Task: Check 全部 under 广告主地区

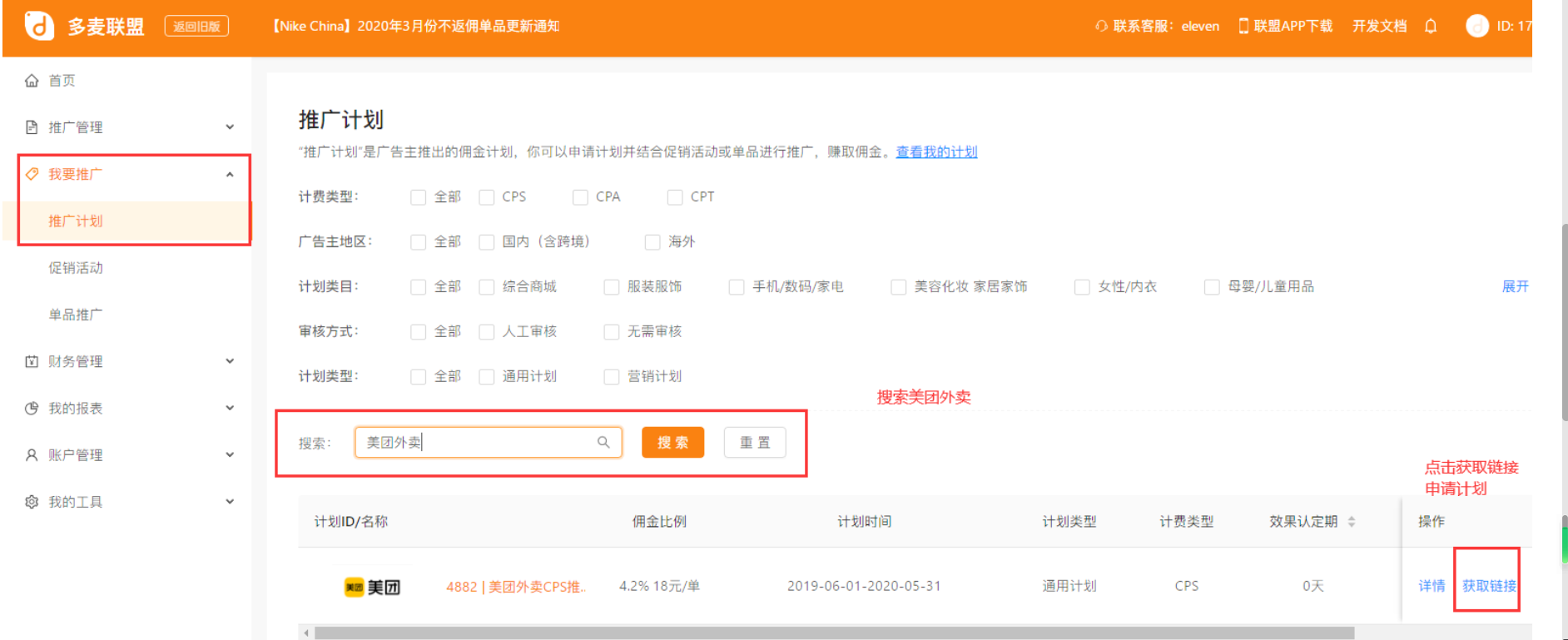Action: [x=418, y=242]
